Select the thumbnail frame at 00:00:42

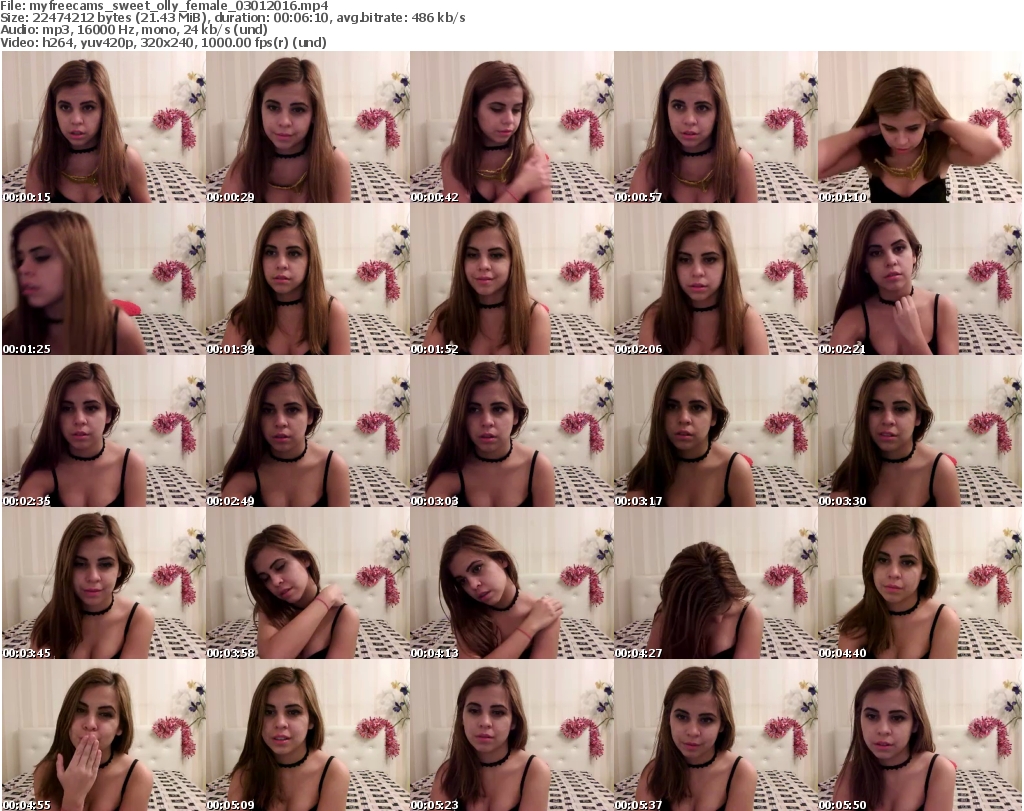[x=512, y=127]
